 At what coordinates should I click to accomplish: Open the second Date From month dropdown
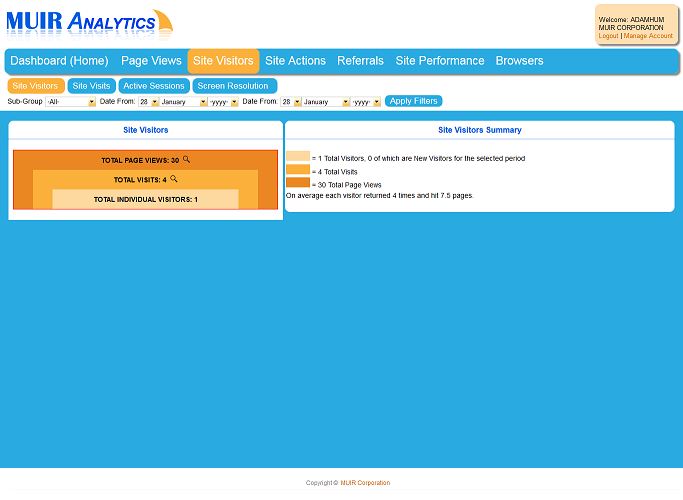click(325, 102)
